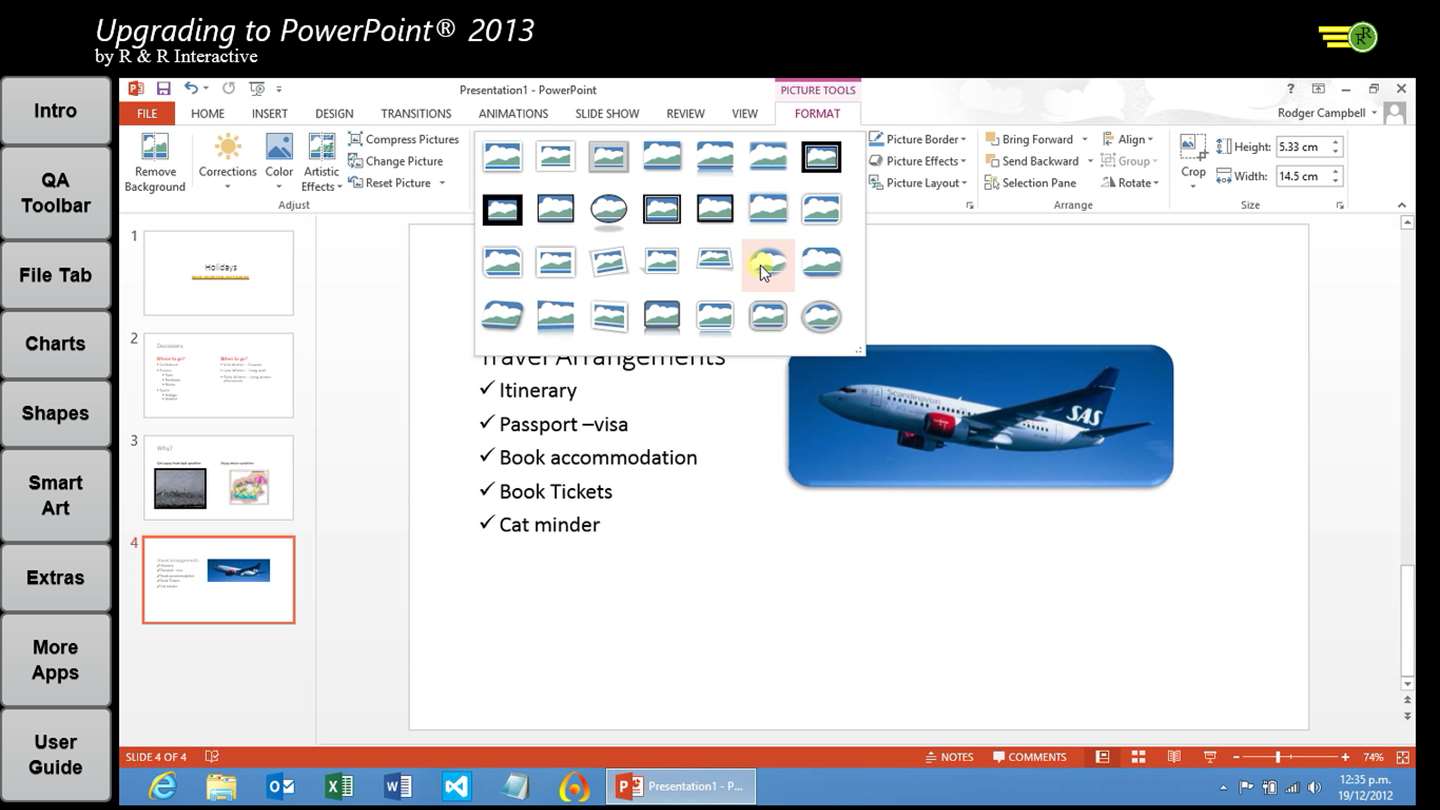Open the Picture Border dropdown

point(917,139)
